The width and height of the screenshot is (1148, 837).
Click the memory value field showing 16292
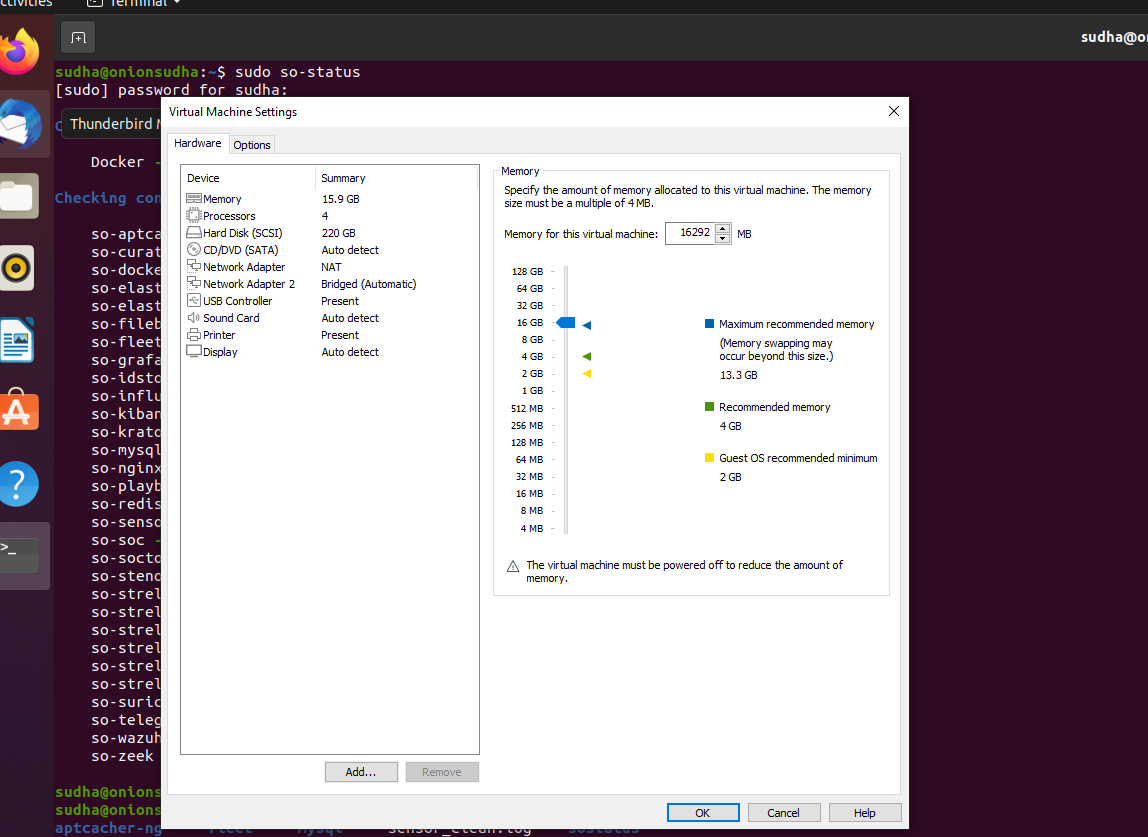pos(690,233)
